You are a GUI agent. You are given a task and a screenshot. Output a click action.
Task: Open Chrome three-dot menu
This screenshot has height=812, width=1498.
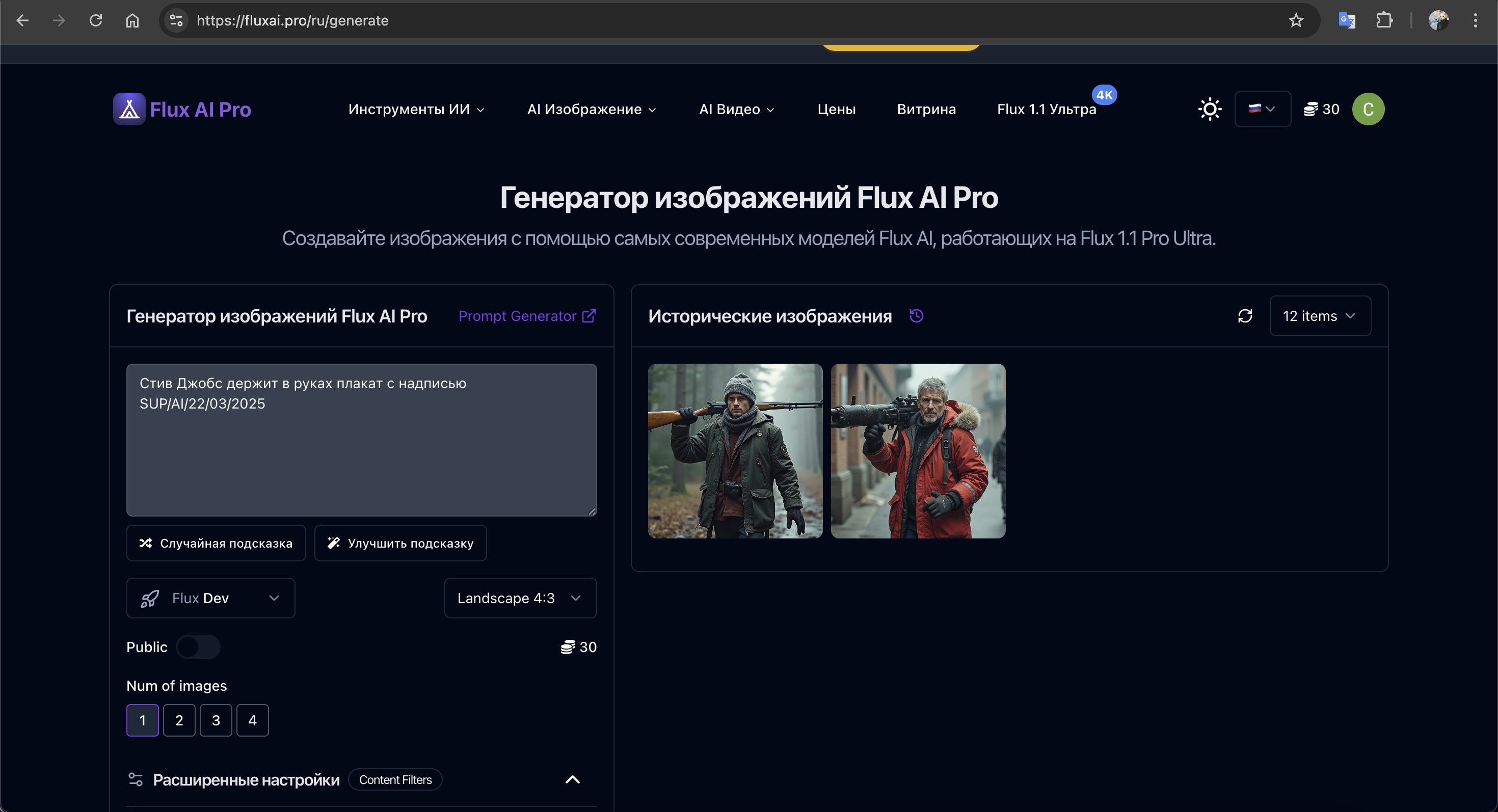1475,20
